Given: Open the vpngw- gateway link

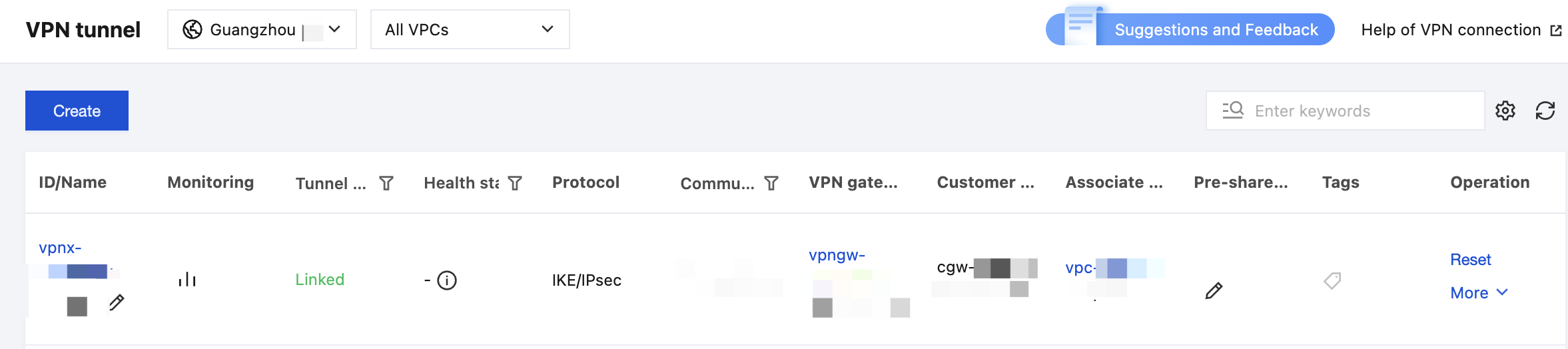Looking at the screenshot, I should [837, 255].
